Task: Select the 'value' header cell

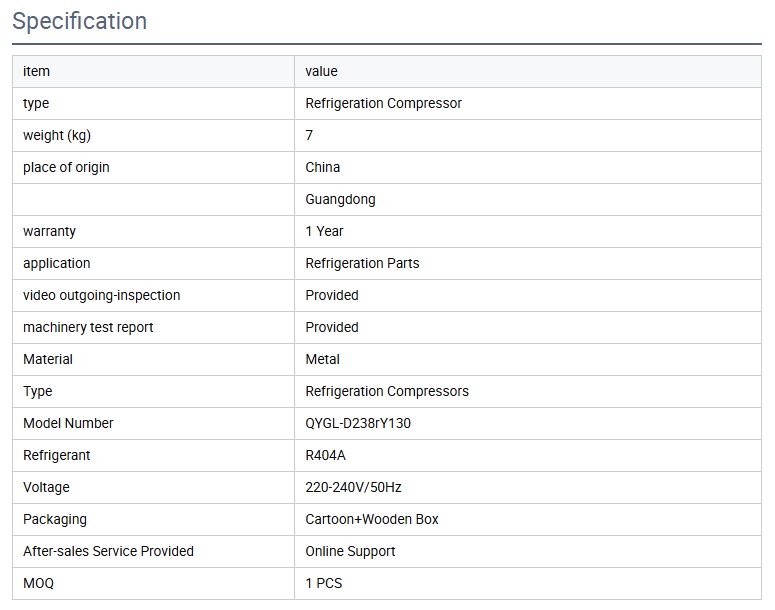Action: (x=321, y=71)
